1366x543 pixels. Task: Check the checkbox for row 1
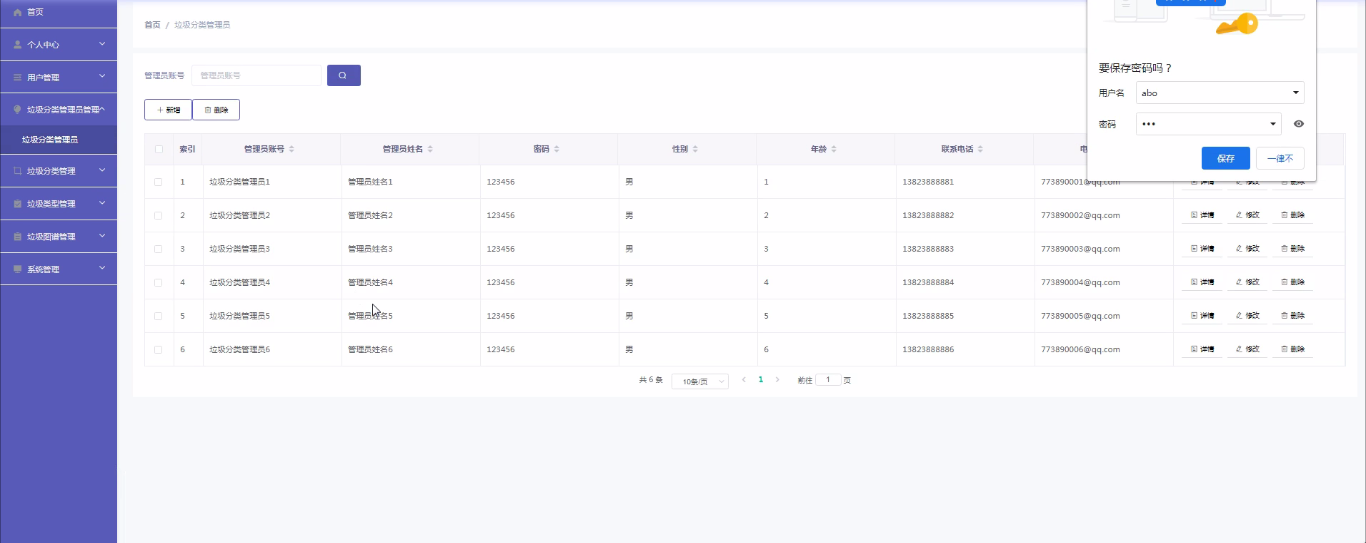click(158, 182)
